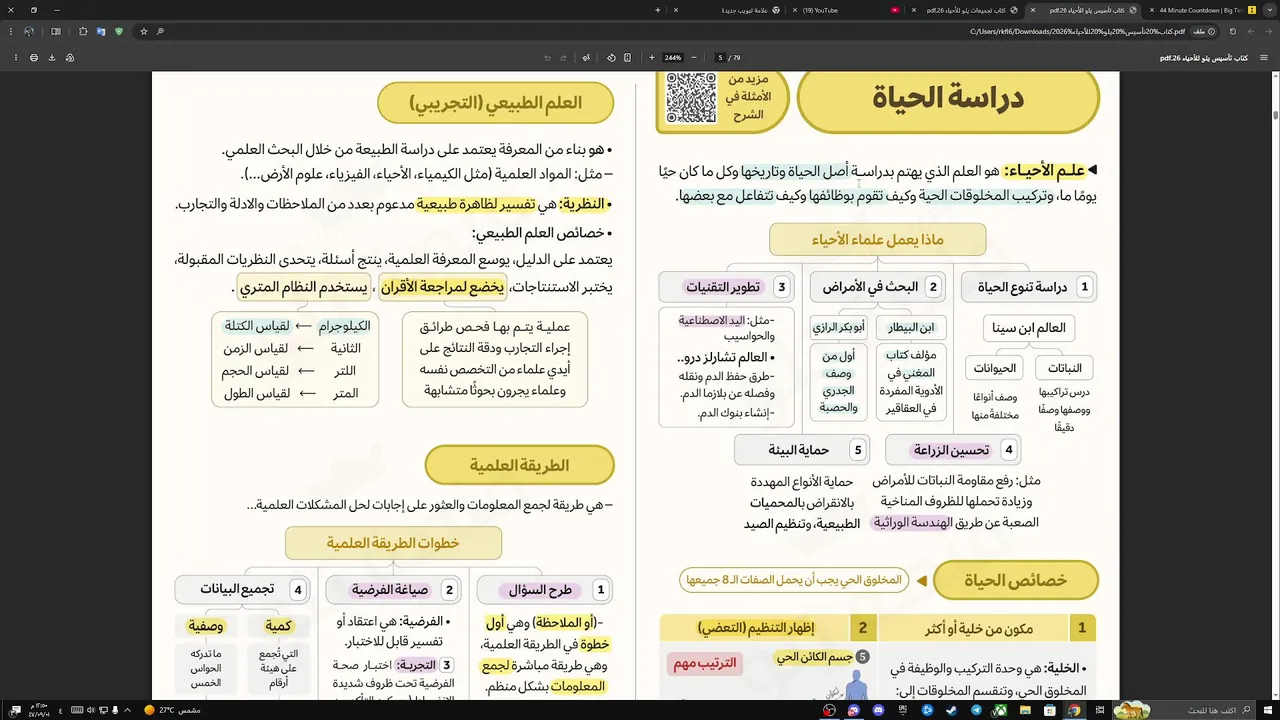Screen dimensions: 1280x720
Task: Click the 'صياغة الفرضية' step box
Action: coord(393,589)
